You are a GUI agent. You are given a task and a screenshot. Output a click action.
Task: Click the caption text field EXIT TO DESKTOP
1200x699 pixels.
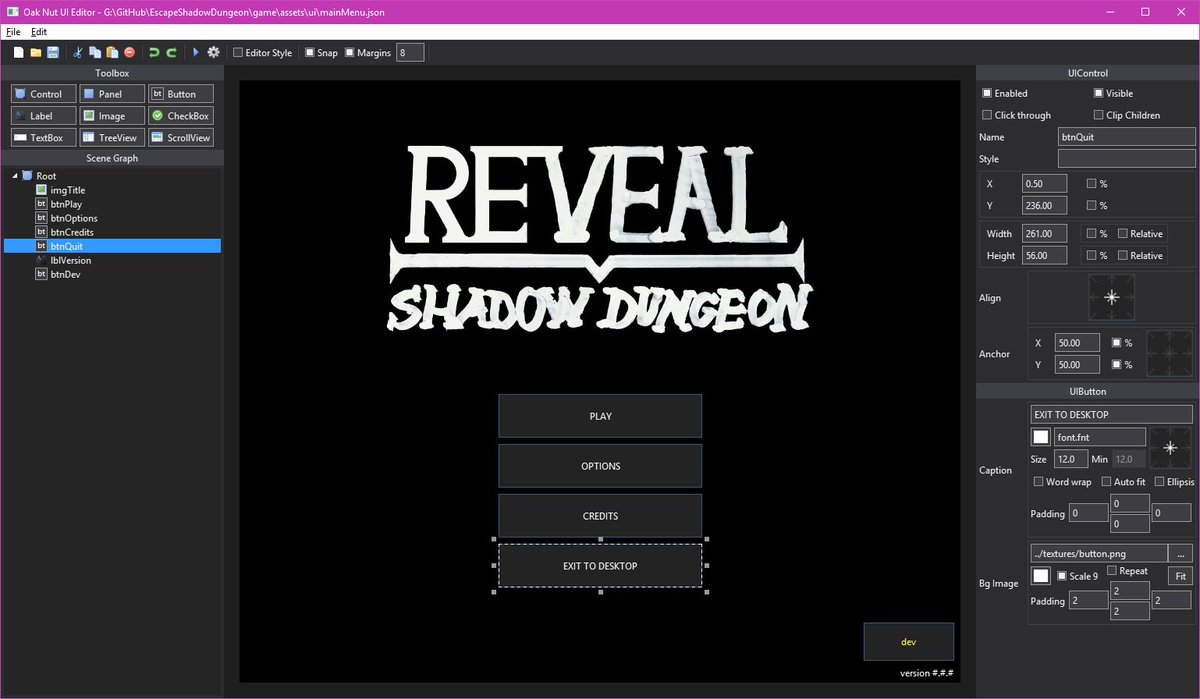tap(1112, 414)
